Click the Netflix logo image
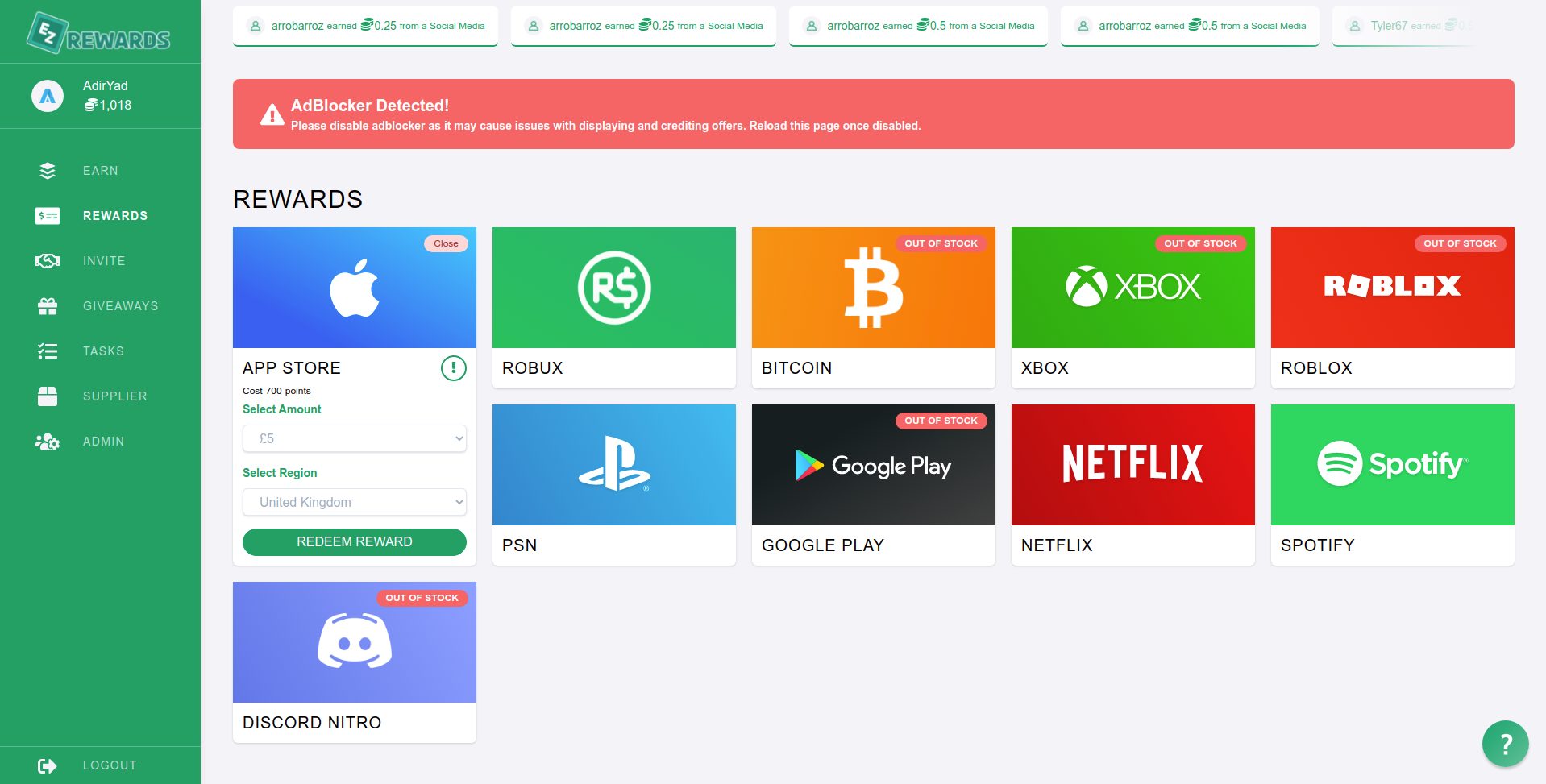The image size is (1546, 784). [1132, 463]
